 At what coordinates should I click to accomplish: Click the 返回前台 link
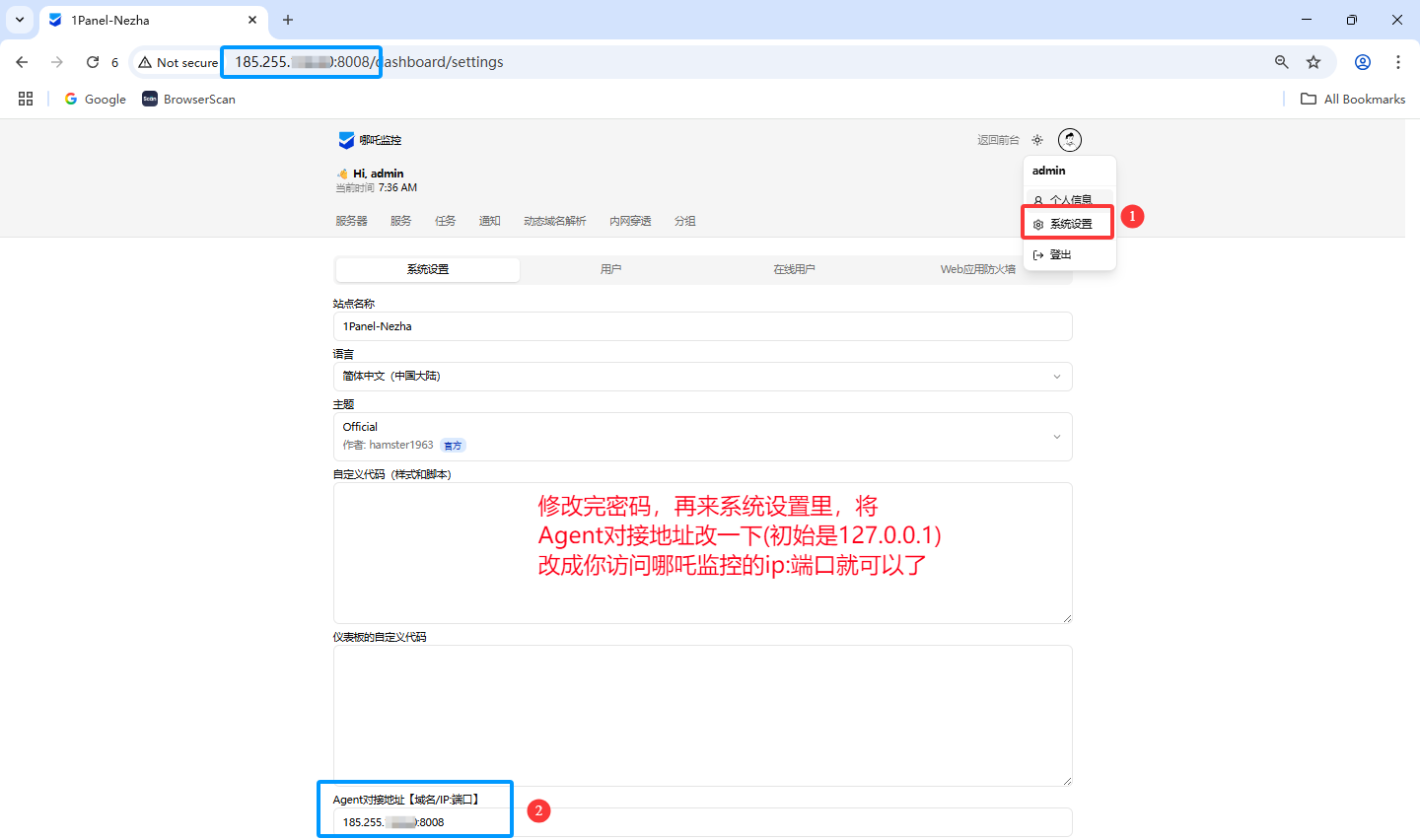pyautogui.click(x=998, y=140)
